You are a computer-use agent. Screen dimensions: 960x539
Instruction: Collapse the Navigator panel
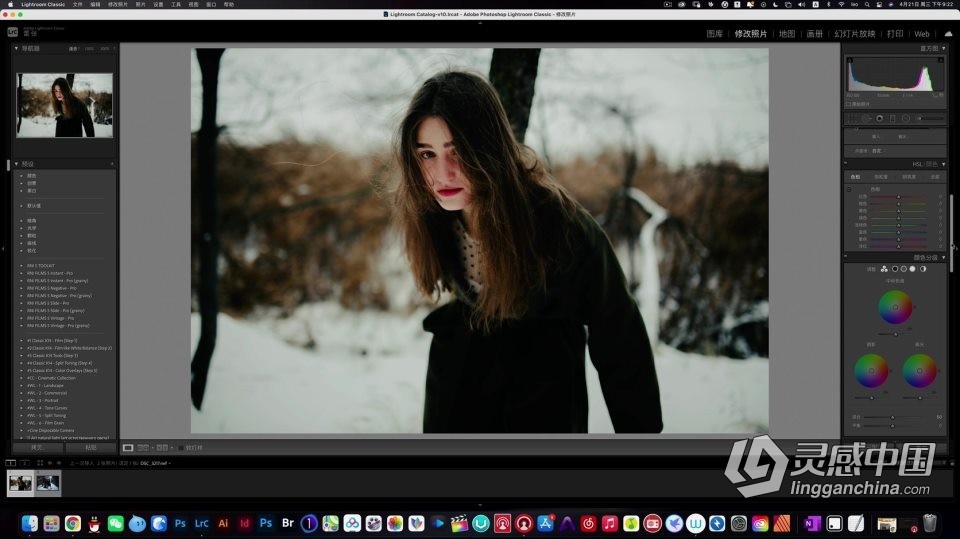(x=16, y=48)
